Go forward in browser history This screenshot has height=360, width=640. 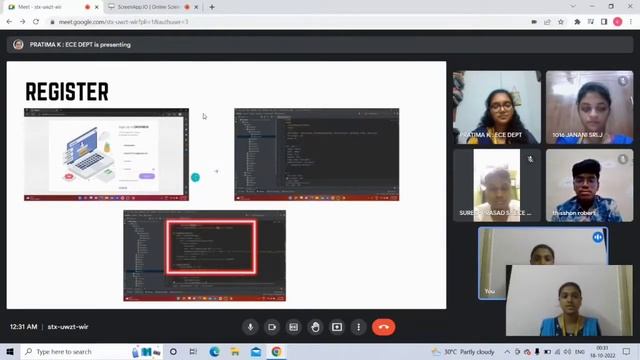[22, 22]
